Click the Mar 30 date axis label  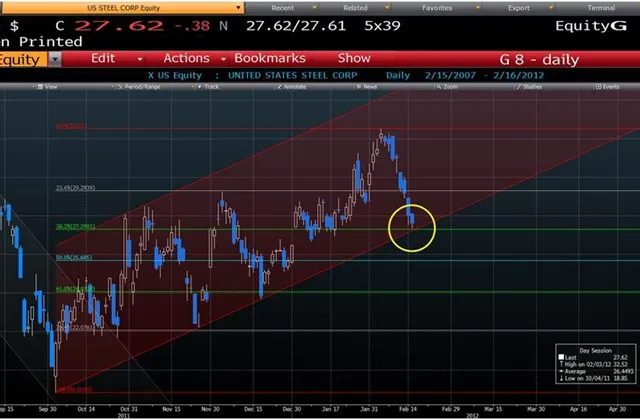point(536,409)
